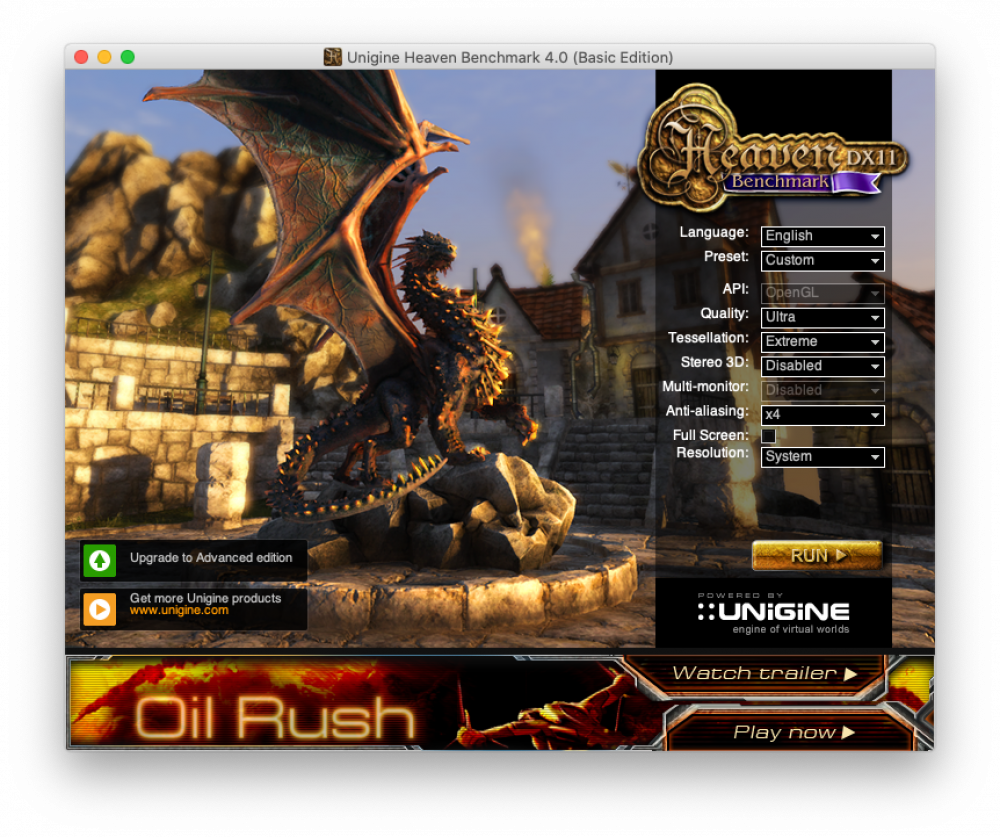Open the Stereo 3D dropdown
Viewport: 1000px width, 837px height.
(823, 366)
